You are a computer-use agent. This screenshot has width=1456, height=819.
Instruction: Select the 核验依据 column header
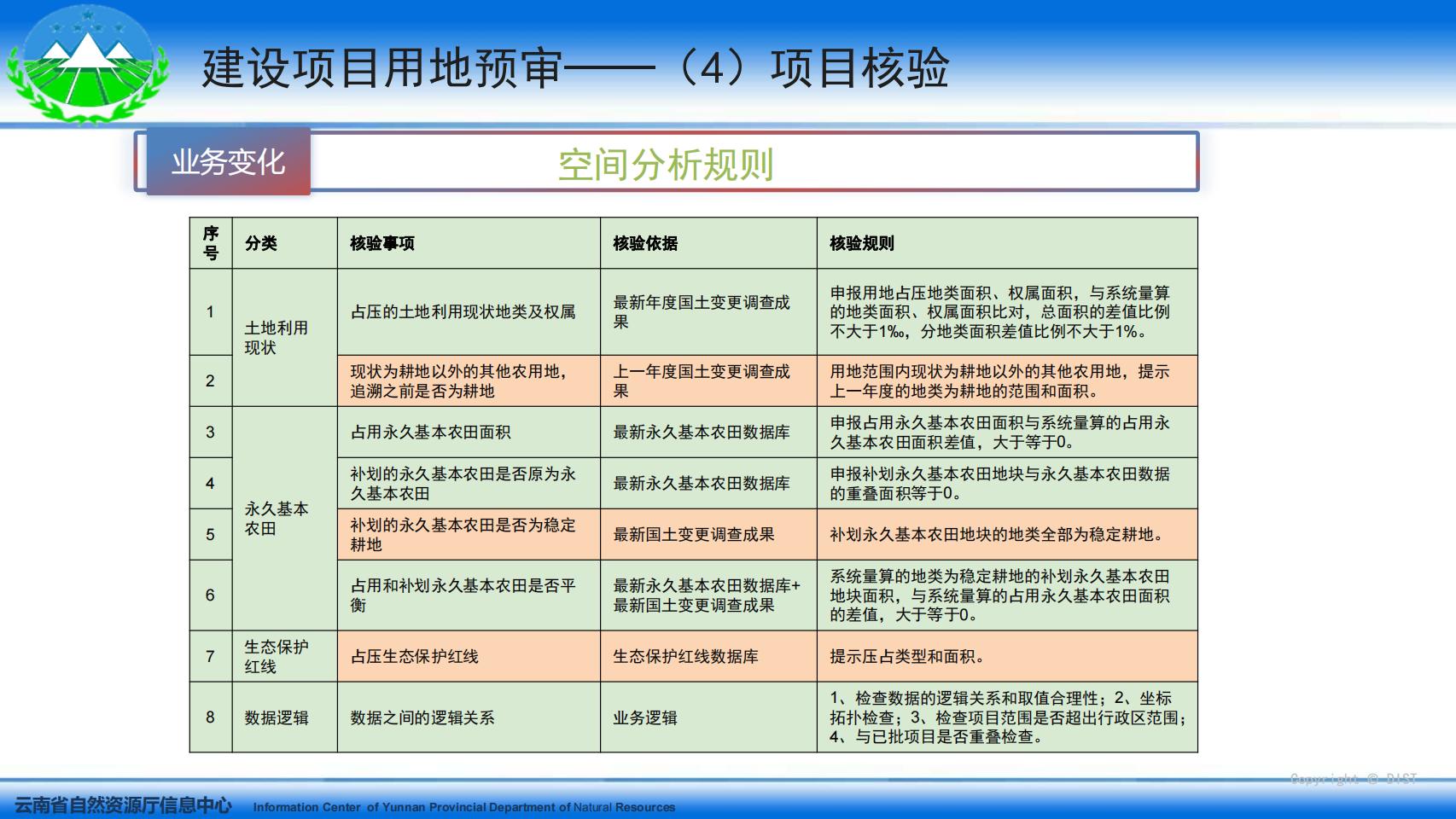coord(708,243)
